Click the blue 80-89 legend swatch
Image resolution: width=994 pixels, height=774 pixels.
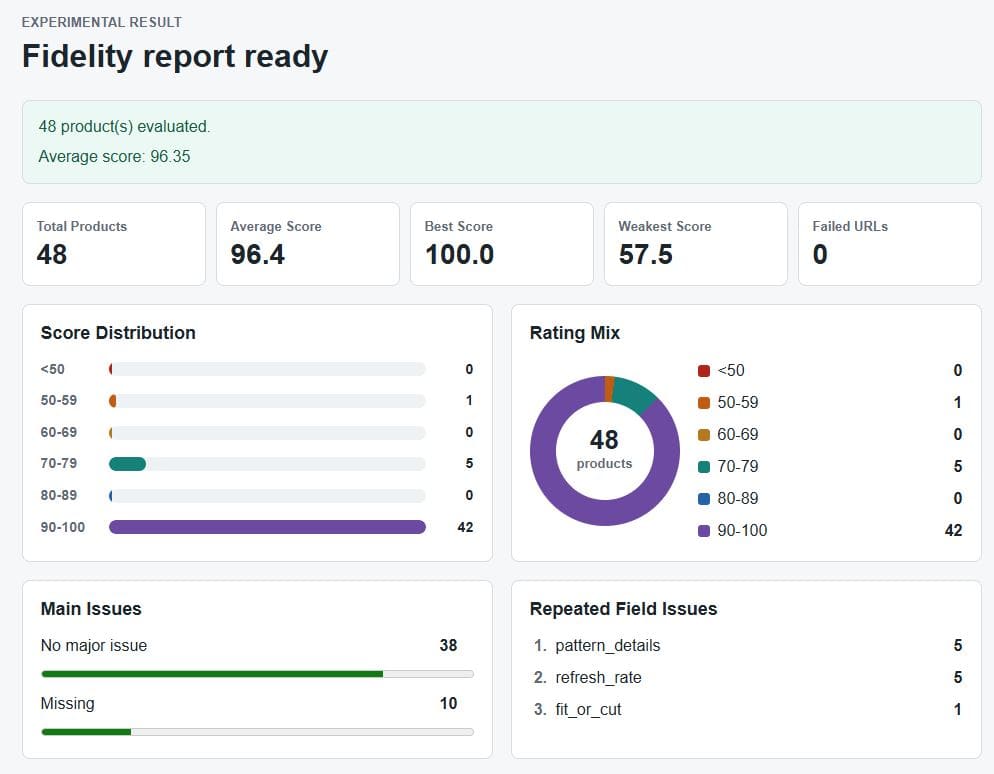(704, 499)
